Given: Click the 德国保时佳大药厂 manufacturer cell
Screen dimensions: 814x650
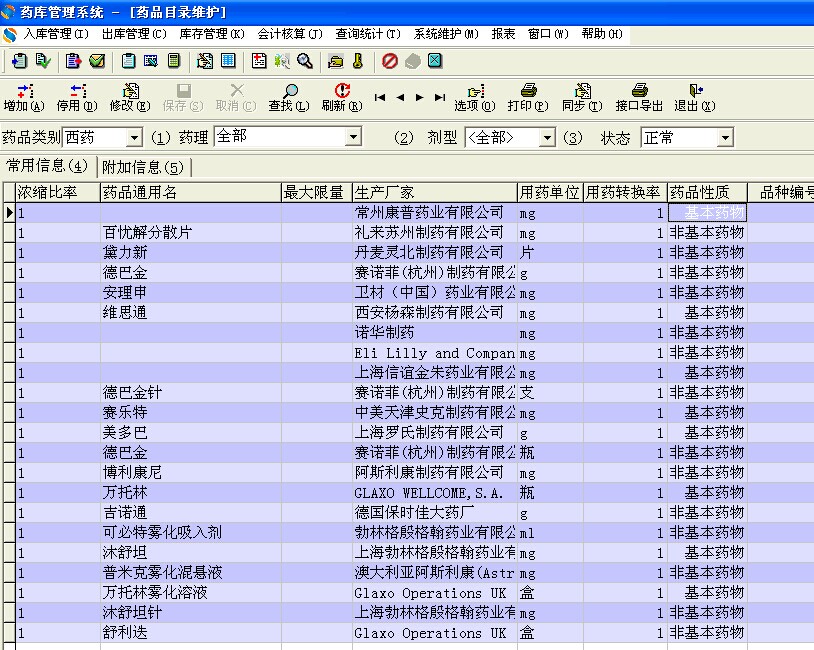Looking at the screenshot, I should click(x=435, y=513).
